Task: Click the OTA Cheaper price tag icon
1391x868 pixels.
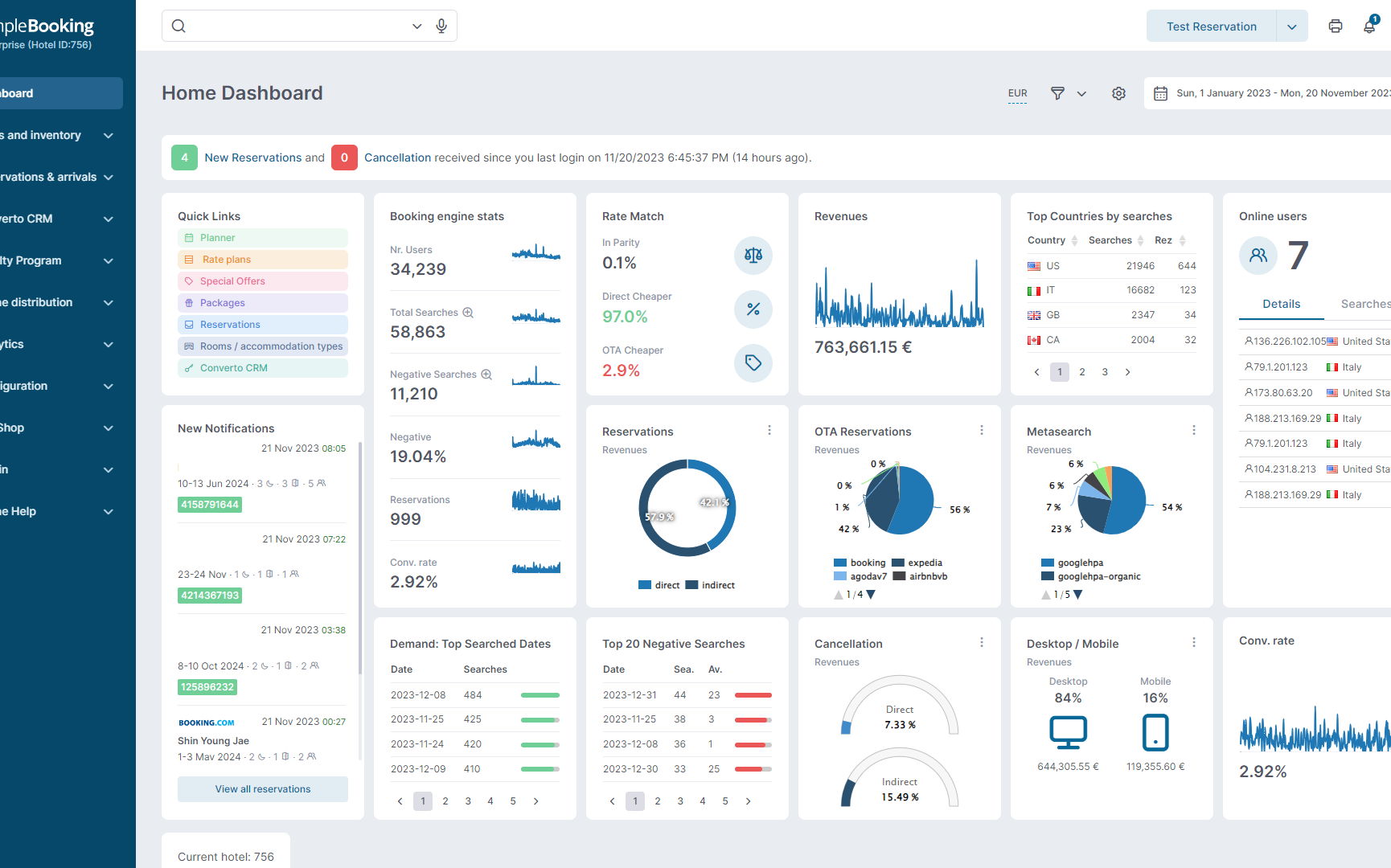Action: click(753, 363)
